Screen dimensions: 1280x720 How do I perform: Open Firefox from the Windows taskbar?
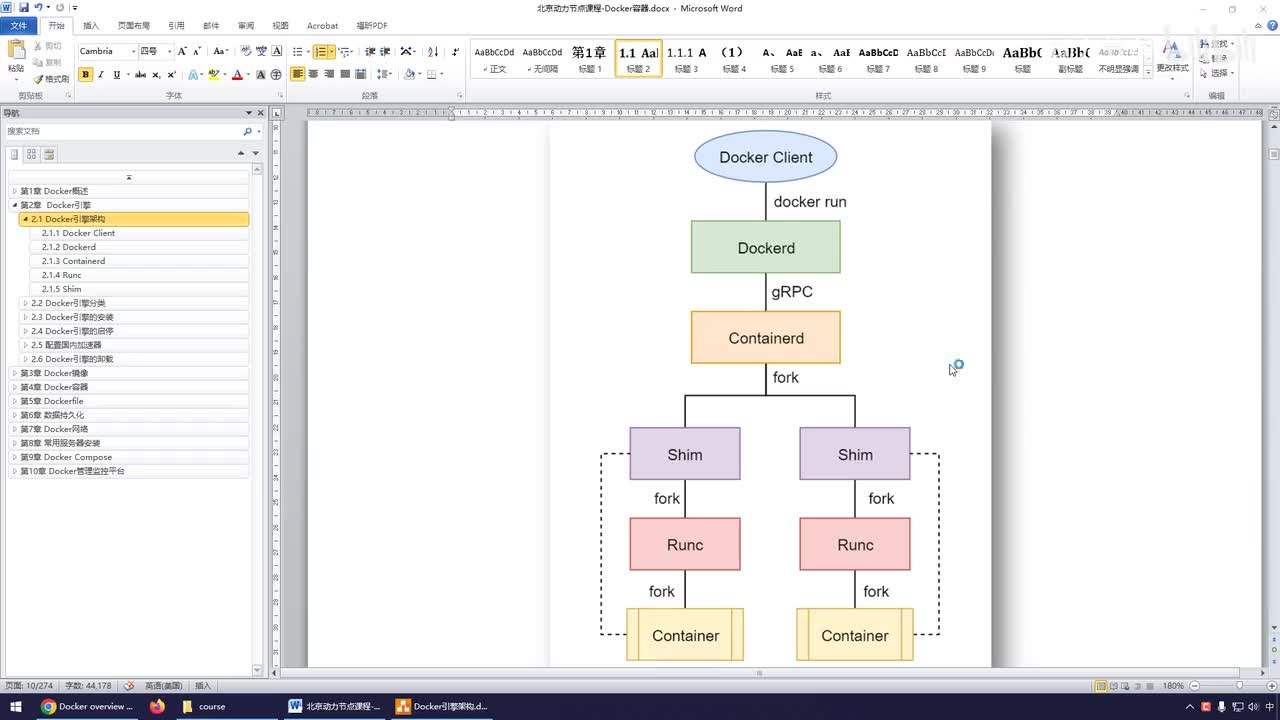pos(157,706)
